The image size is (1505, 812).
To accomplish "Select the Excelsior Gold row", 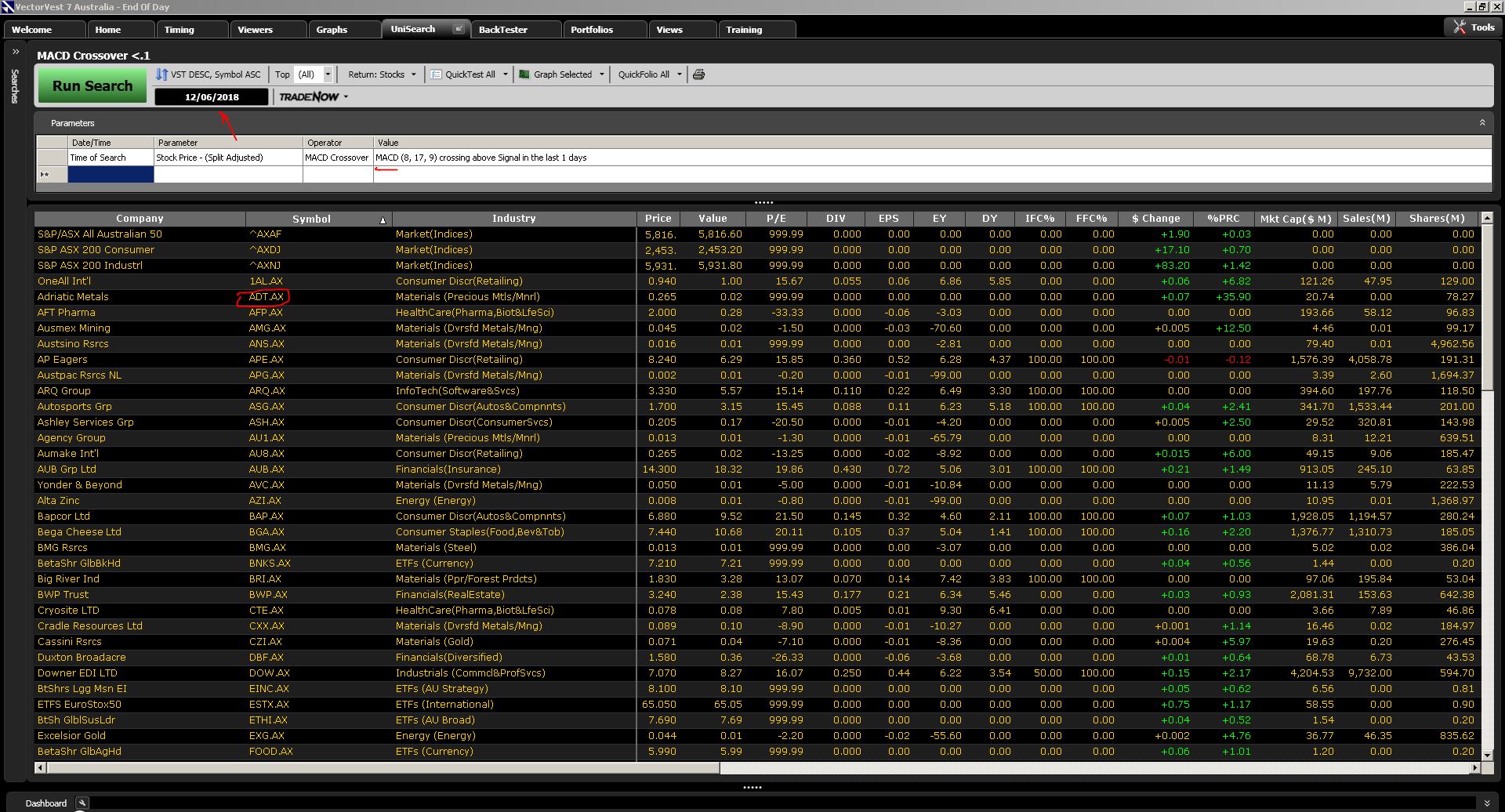I will (x=758, y=736).
